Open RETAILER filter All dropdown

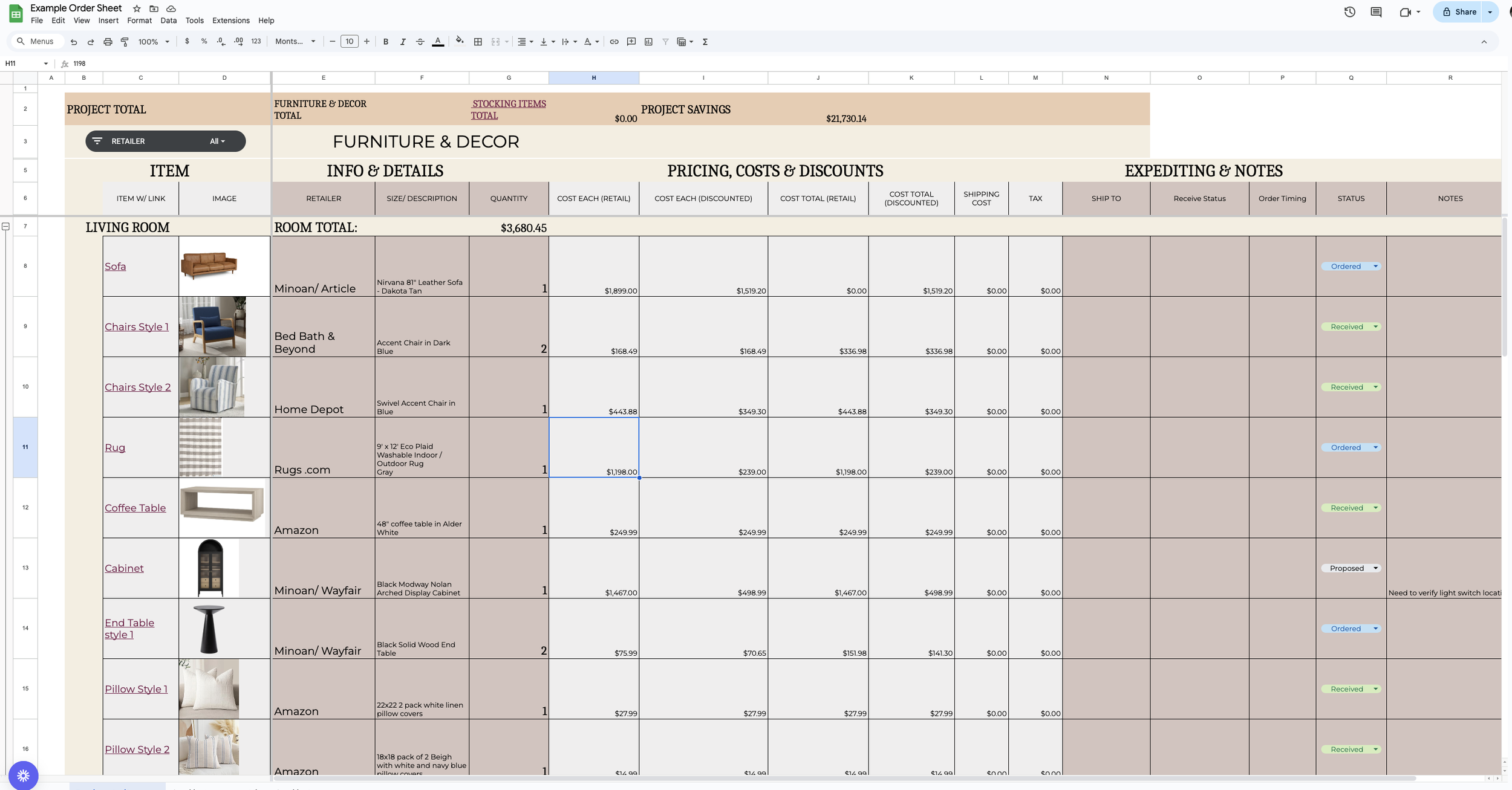click(x=217, y=141)
